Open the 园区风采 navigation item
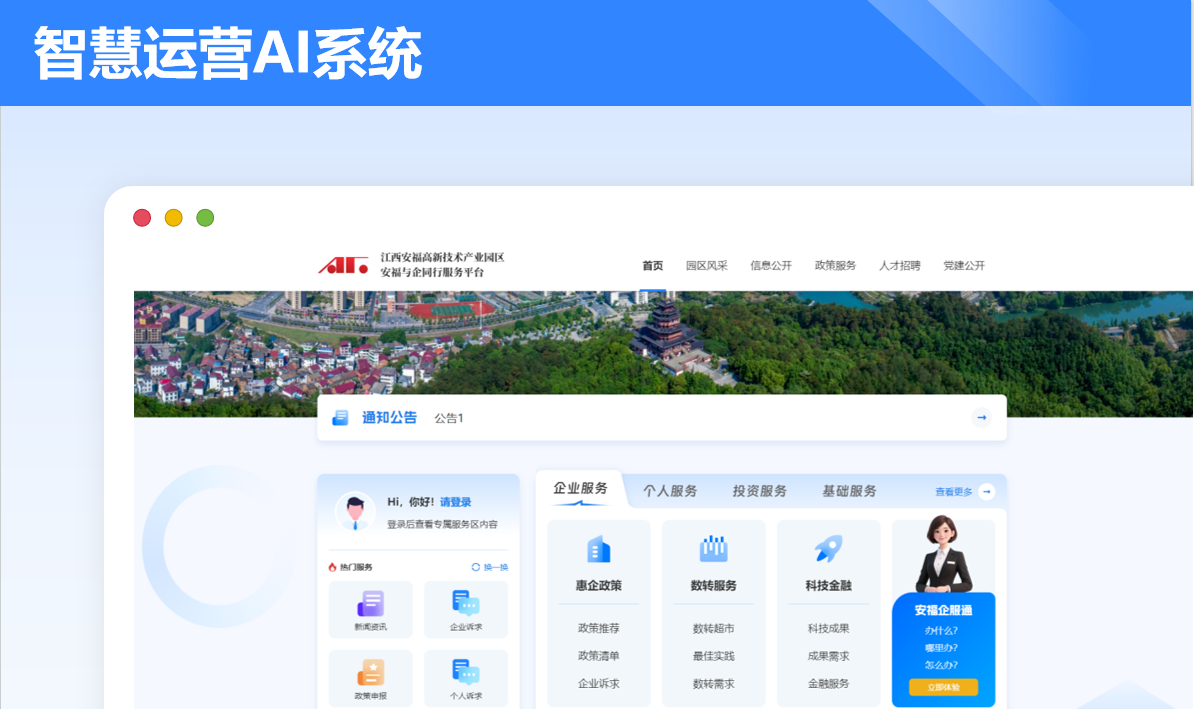This screenshot has width=1194, height=709. click(707, 266)
